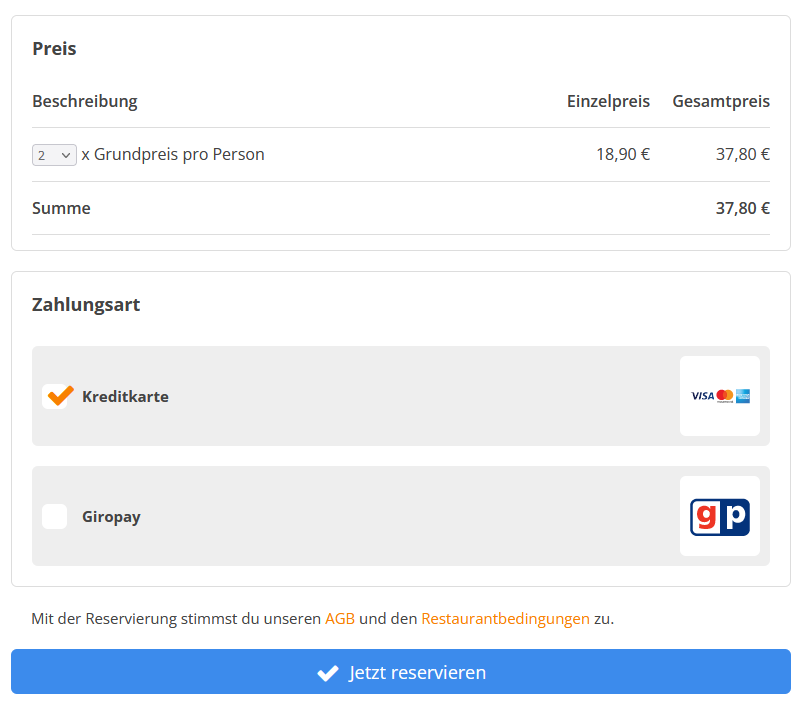Click the Gesamtpreis column header

(x=721, y=101)
